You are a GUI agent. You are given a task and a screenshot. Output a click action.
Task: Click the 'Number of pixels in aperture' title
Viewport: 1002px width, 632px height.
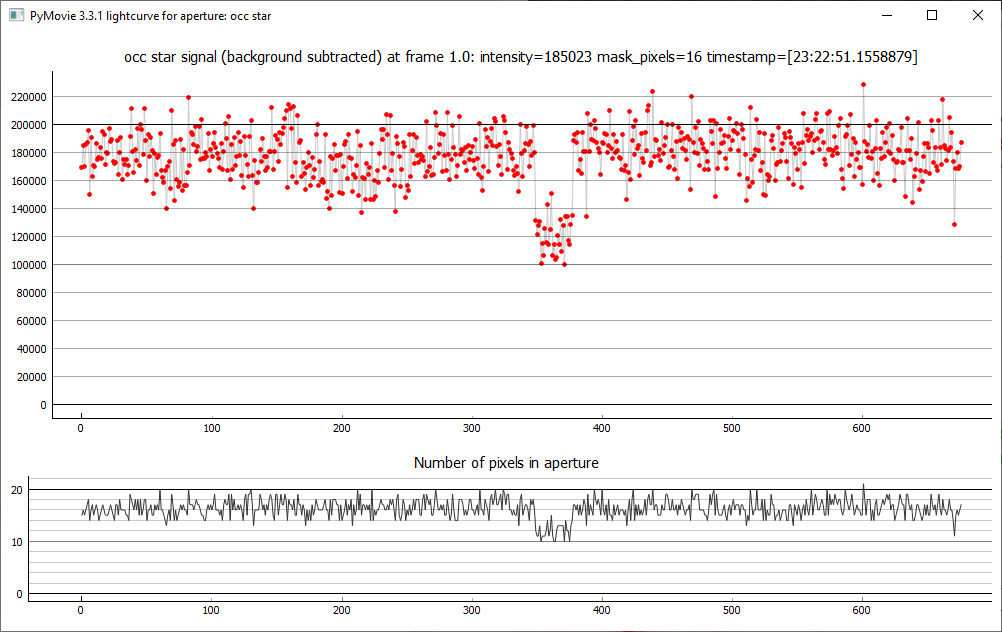(506, 463)
